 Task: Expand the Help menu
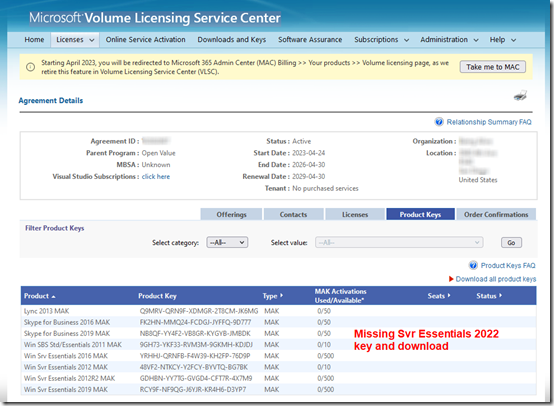point(502,40)
